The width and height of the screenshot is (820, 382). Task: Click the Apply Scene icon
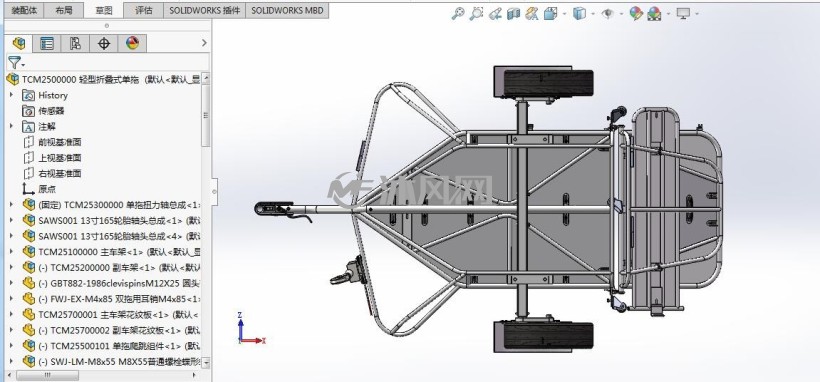(654, 14)
